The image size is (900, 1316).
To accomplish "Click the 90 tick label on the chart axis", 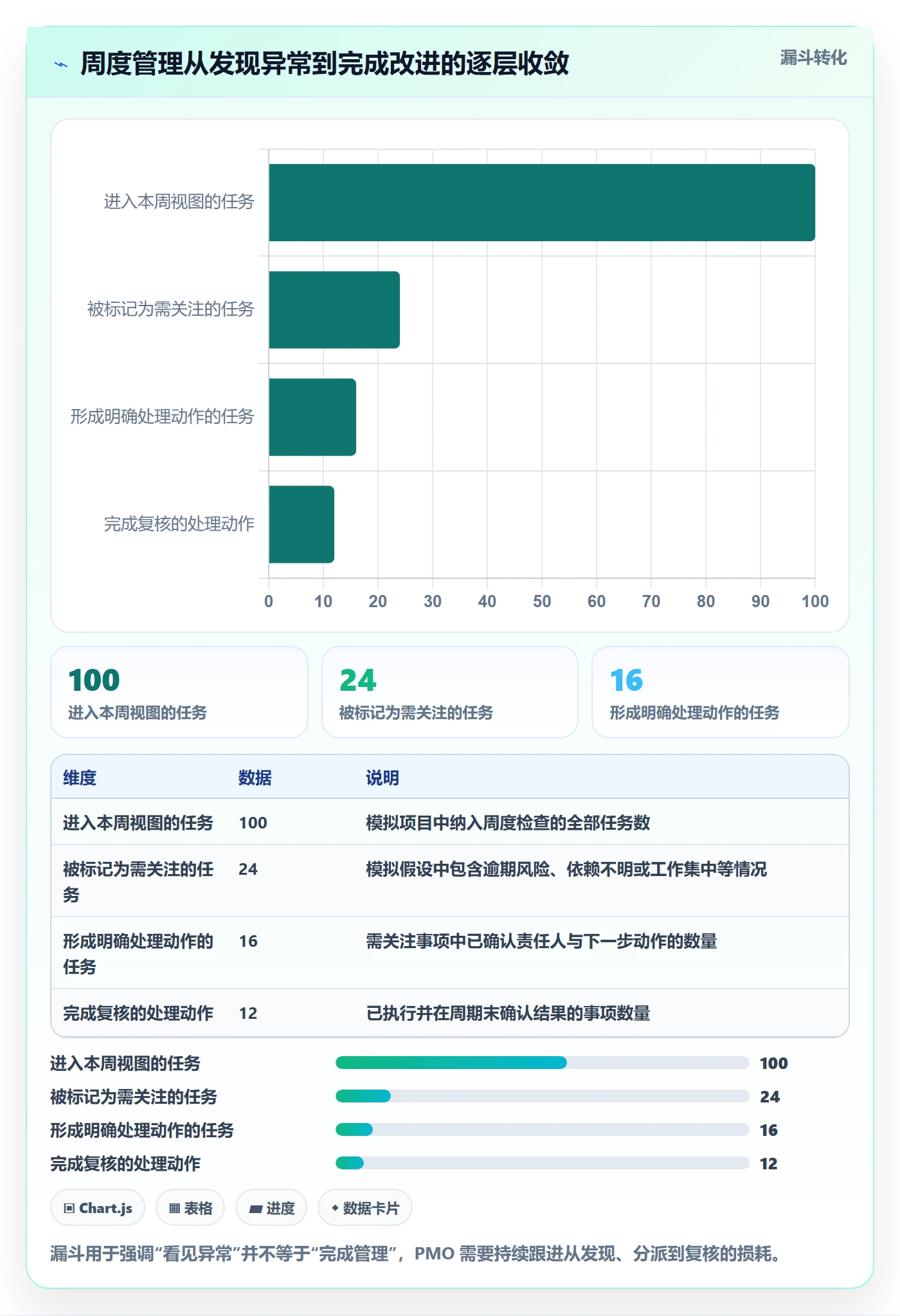I will point(760,601).
